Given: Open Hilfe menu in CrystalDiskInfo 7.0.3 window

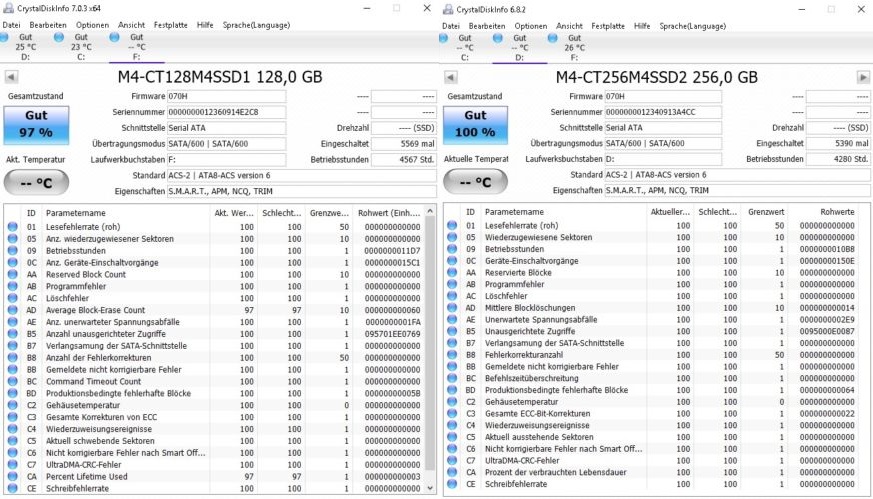Looking at the screenshot, I should 205,25.
